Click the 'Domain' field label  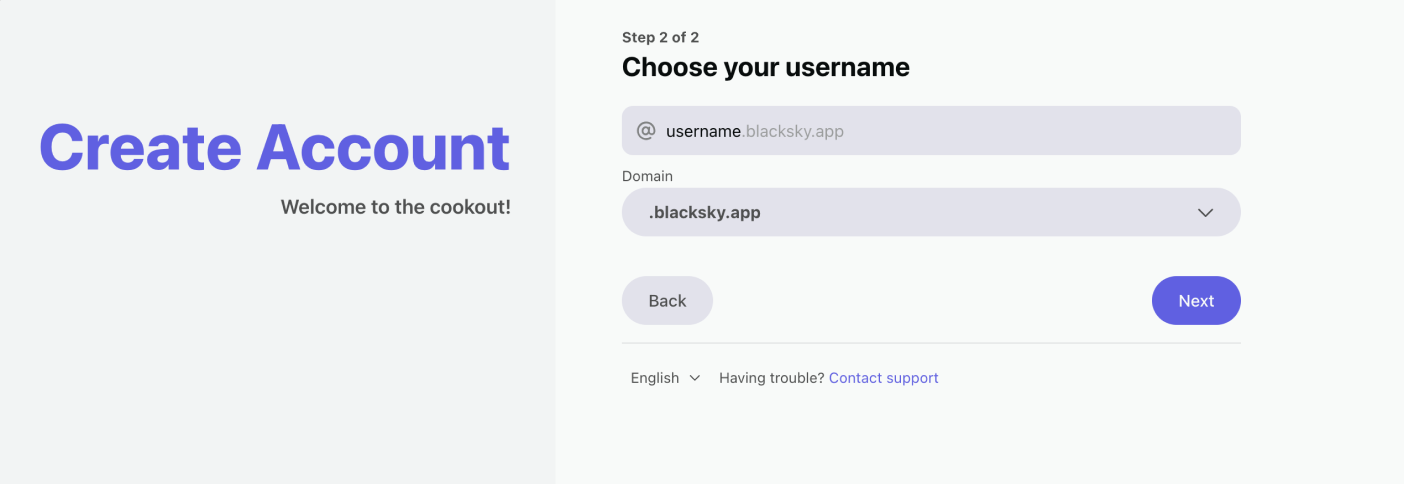647,176
